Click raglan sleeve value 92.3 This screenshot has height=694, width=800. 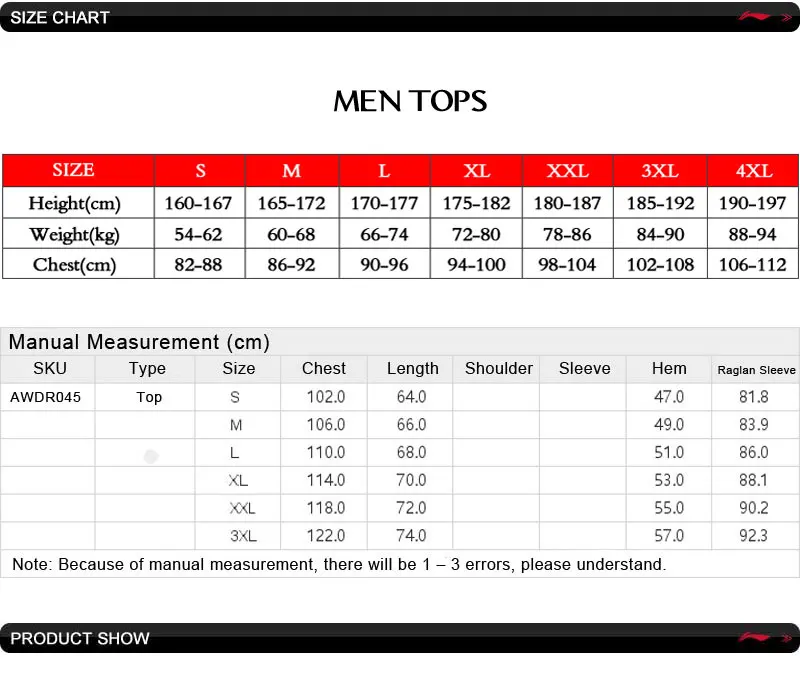click(754, 535)
